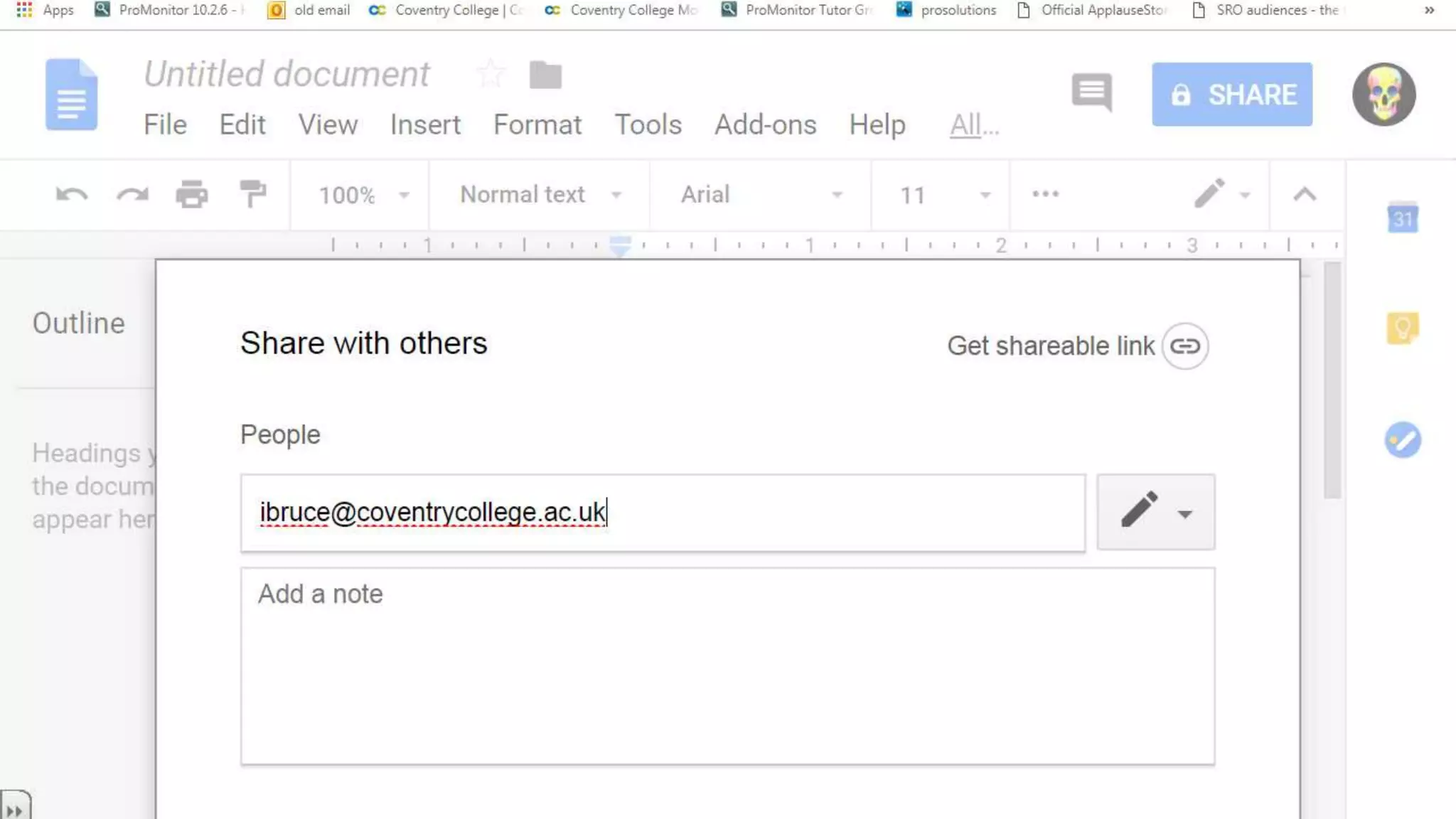
Task: Expand the Normal text style dropdown
Action: point(540,195)
